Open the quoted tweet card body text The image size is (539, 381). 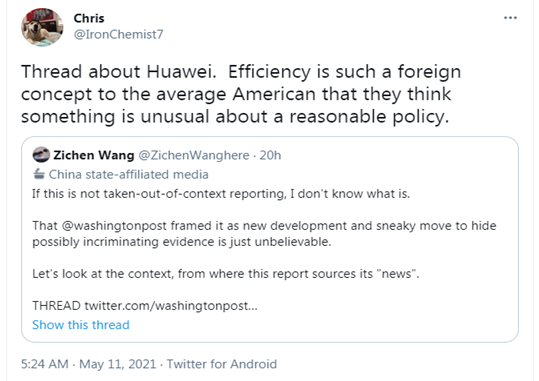coord(264,250)
